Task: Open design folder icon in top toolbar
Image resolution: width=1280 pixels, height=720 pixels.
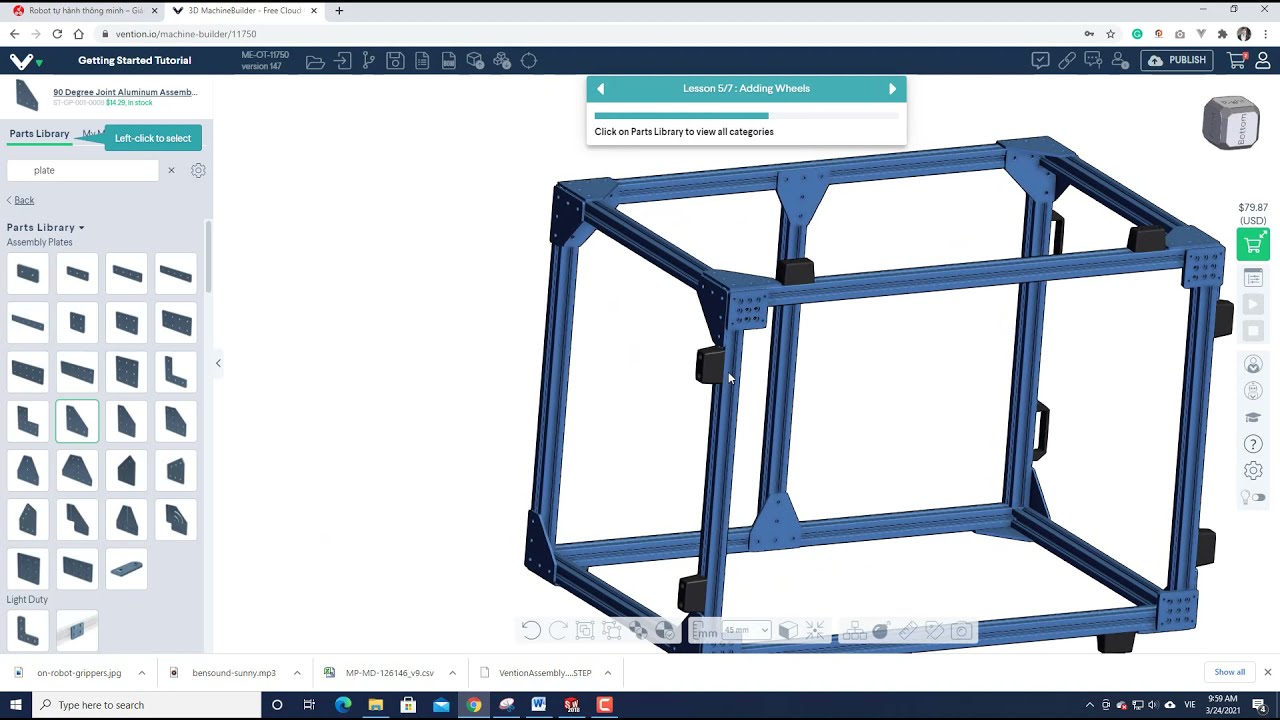Action: pyautogui.click(x=315, y=61)
